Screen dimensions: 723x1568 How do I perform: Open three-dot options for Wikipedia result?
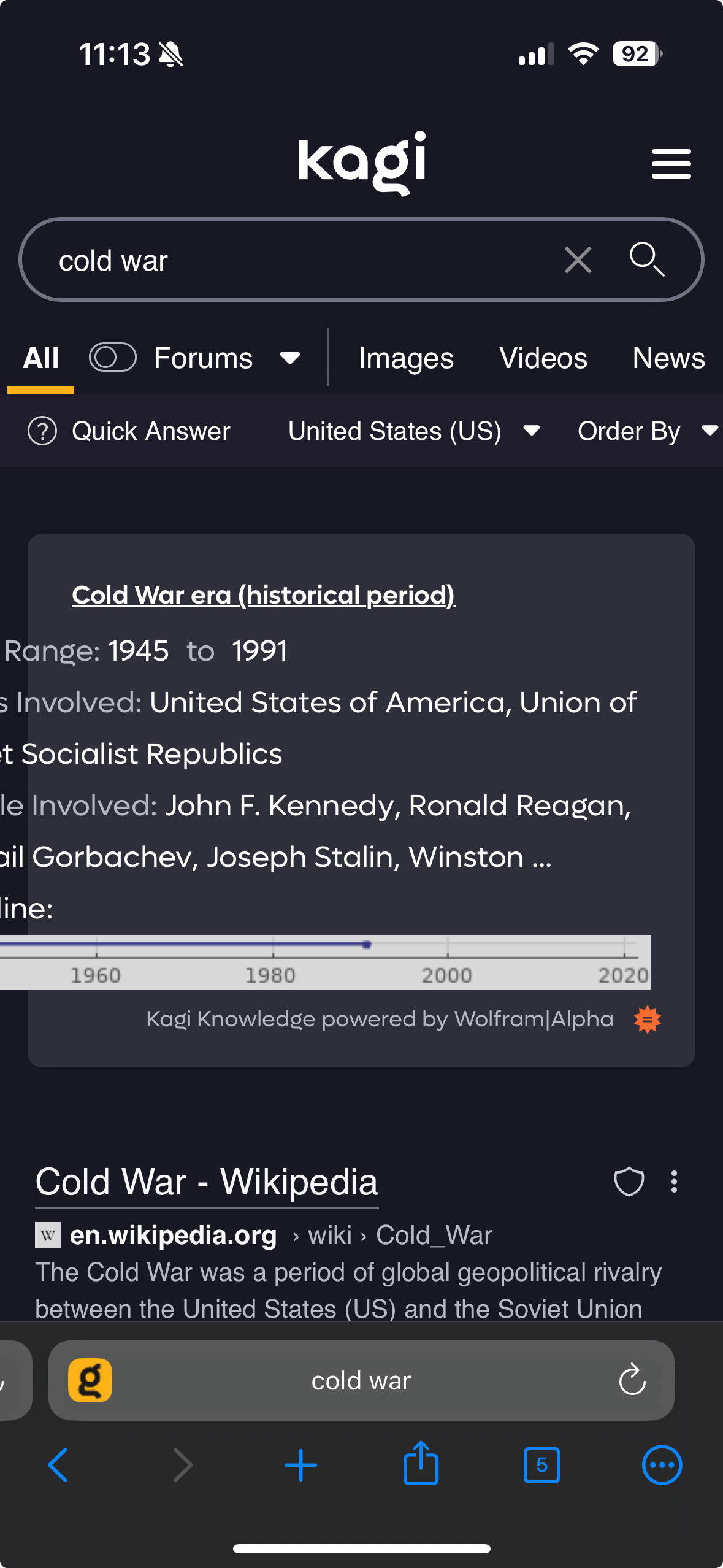pos(674,1182)
